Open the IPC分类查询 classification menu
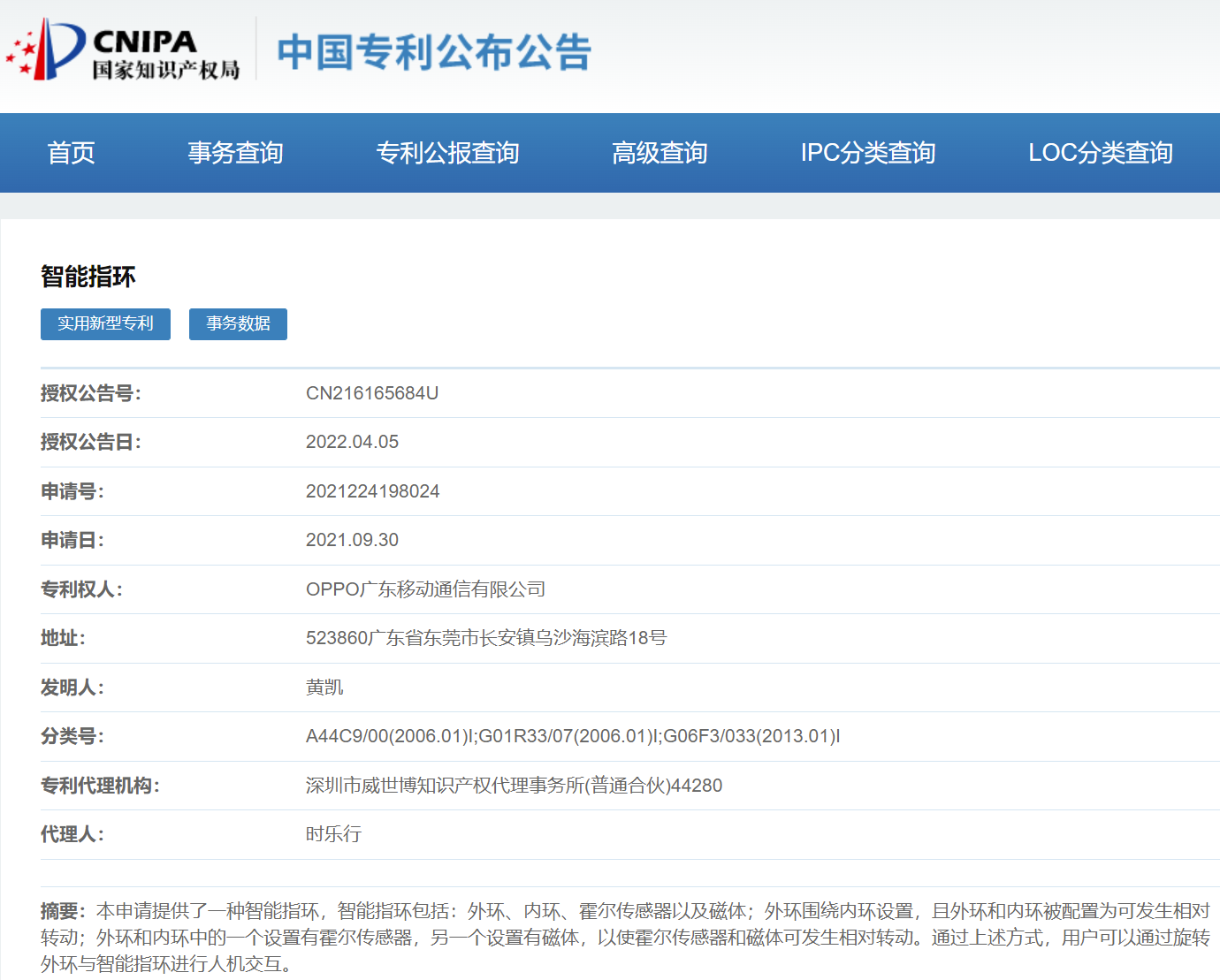 coord(868,153)
